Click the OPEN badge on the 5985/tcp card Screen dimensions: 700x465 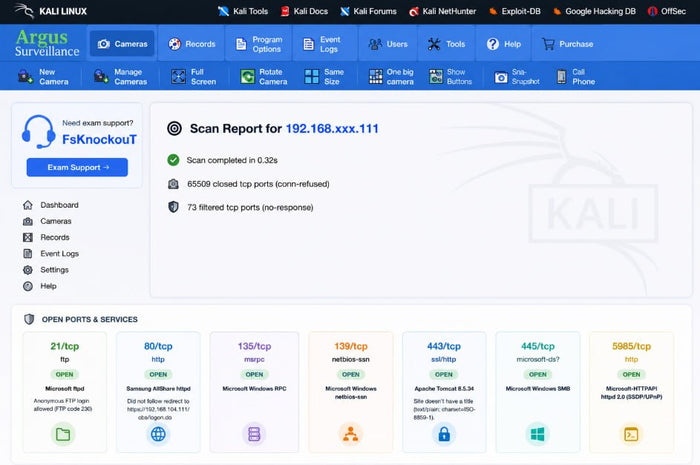point(631,374)
